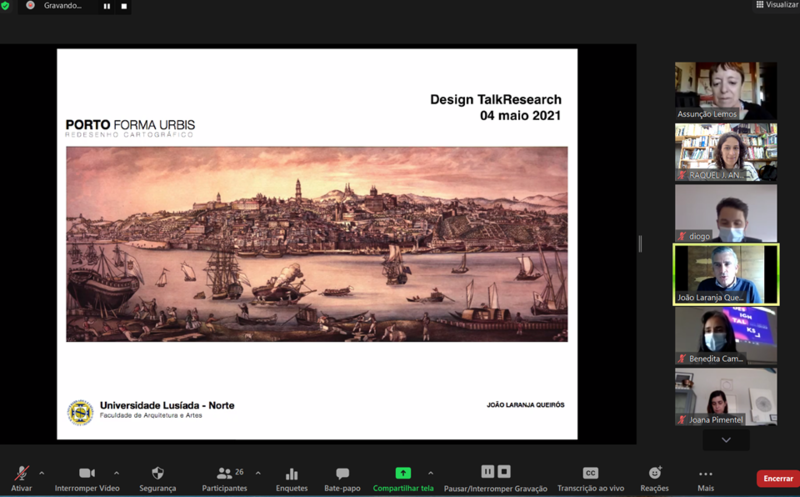Image resolution: width=800 pixels, height=497 pixels.
Task: Click the "Faculdade de Arquitetura e Artes" text
Action: pyautogui.click(x=151, y=415)
